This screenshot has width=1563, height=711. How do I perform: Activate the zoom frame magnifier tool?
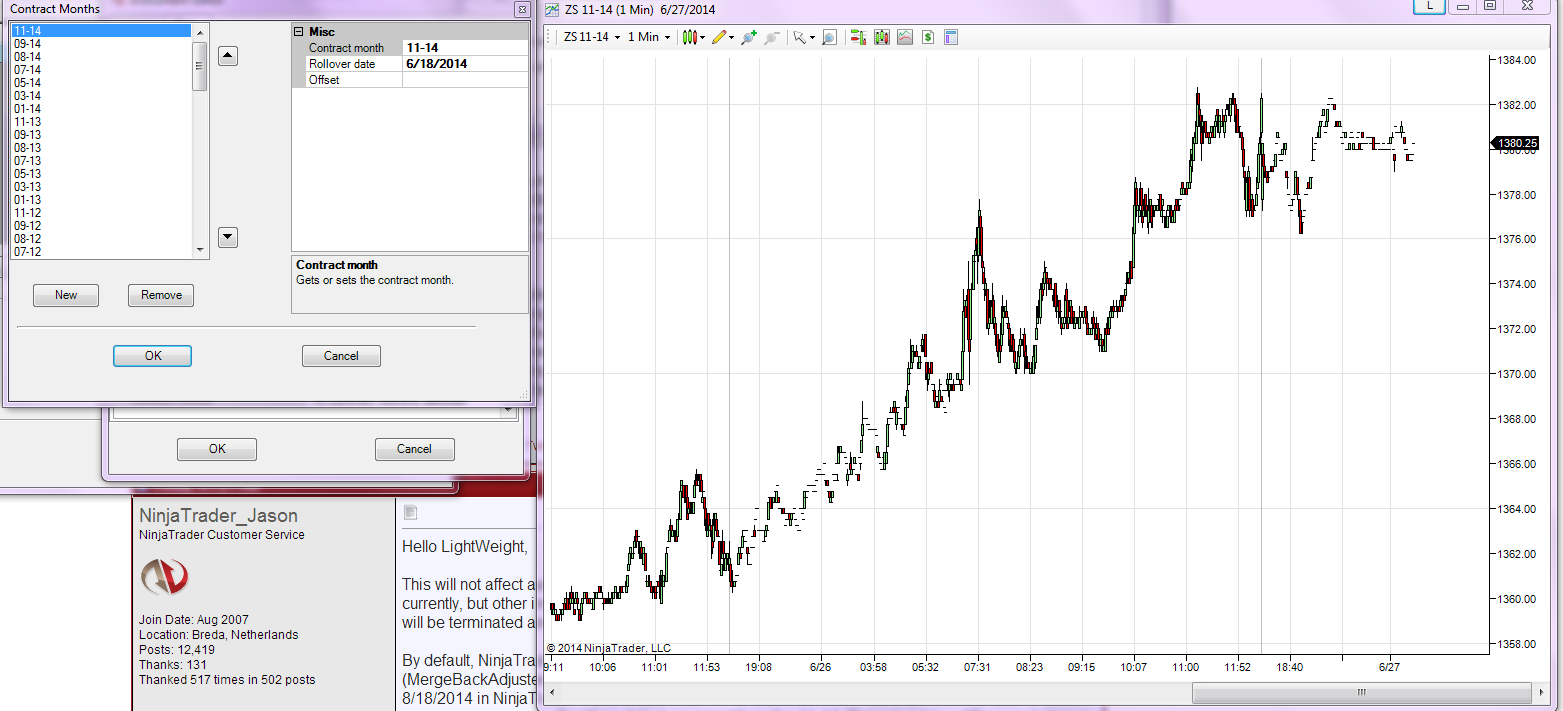click(x=829, y=37)
